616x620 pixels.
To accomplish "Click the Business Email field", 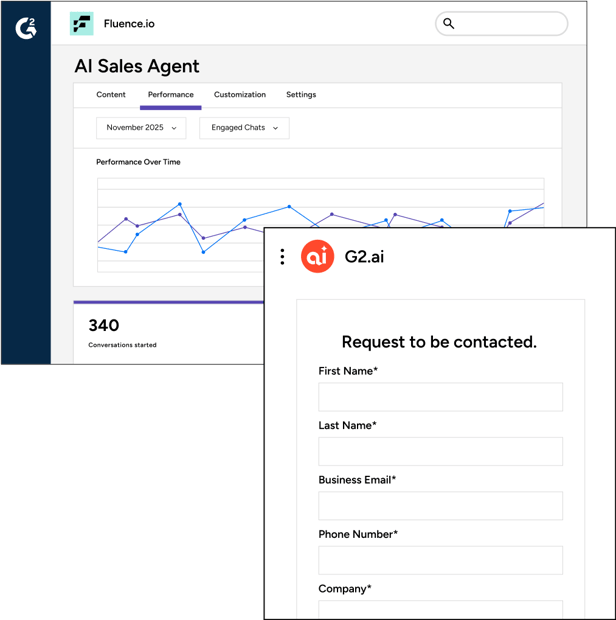I will (440, 506).
